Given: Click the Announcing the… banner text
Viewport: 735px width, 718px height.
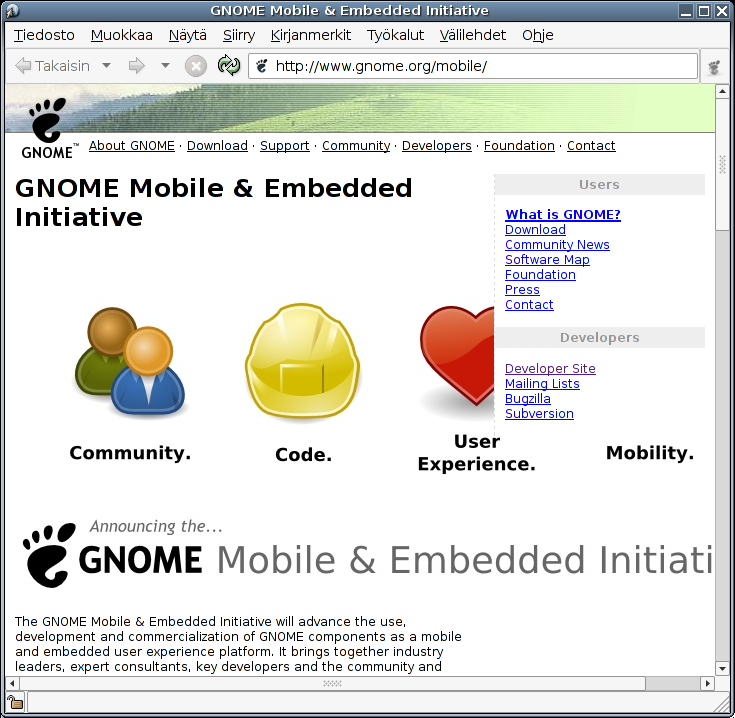Looking at the screenshot, I should (156, 526).
